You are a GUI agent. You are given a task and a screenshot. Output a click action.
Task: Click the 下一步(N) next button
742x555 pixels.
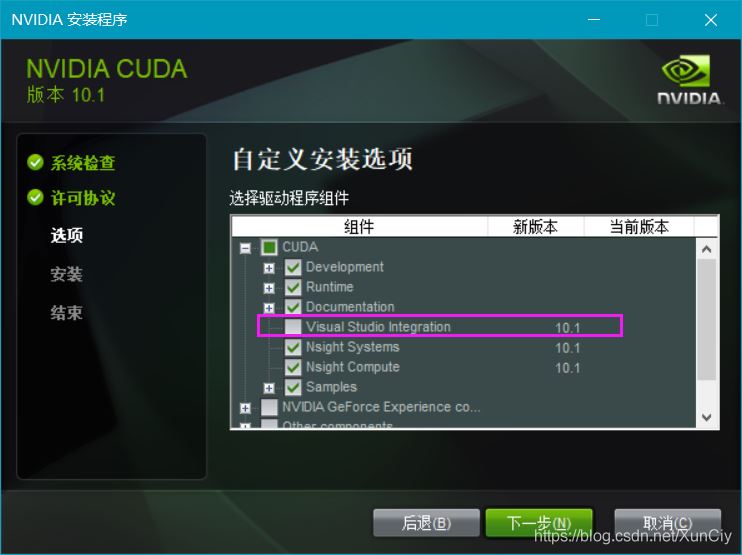tap(539, 523)
